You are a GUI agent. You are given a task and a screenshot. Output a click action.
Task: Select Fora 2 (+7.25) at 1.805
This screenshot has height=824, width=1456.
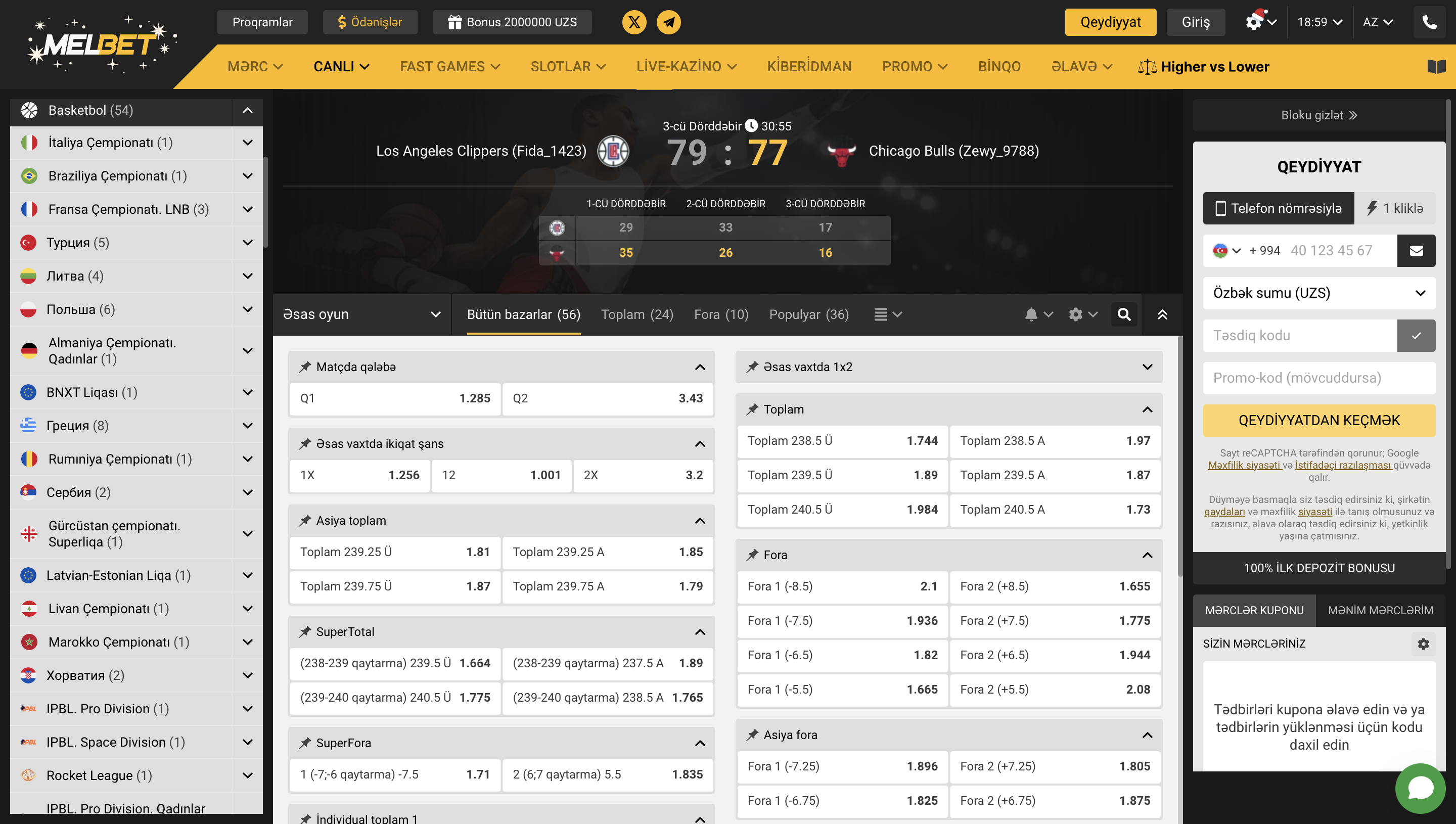point(1055,766)
